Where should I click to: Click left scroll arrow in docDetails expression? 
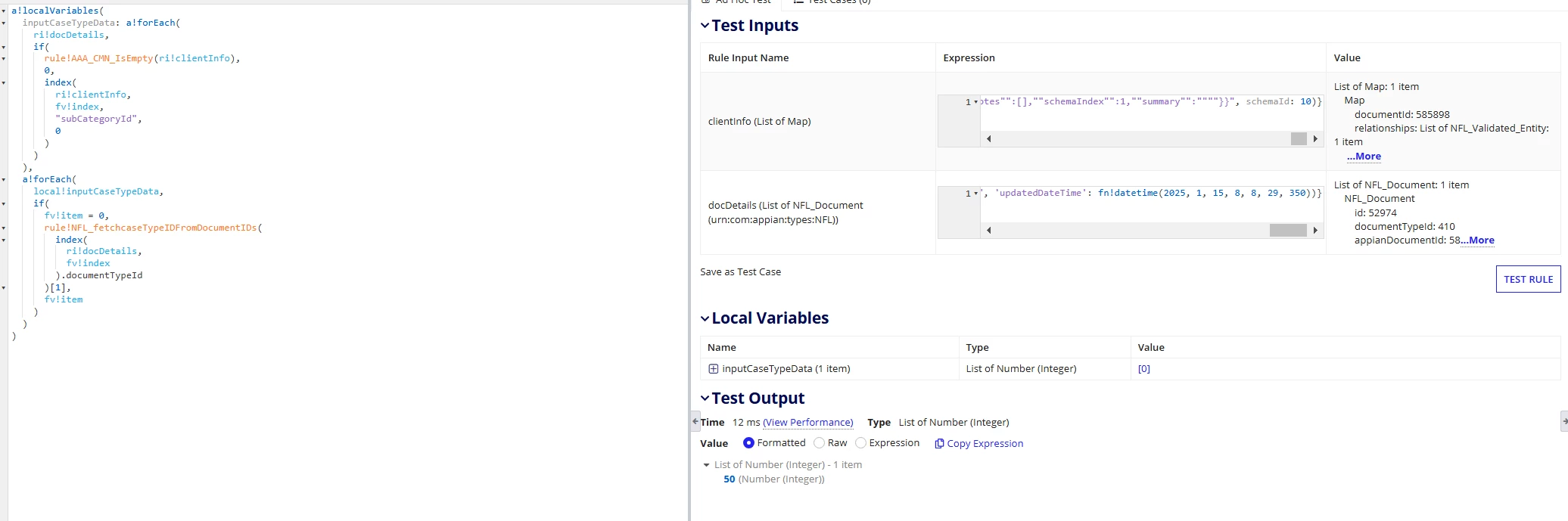(x=988, y=230)
